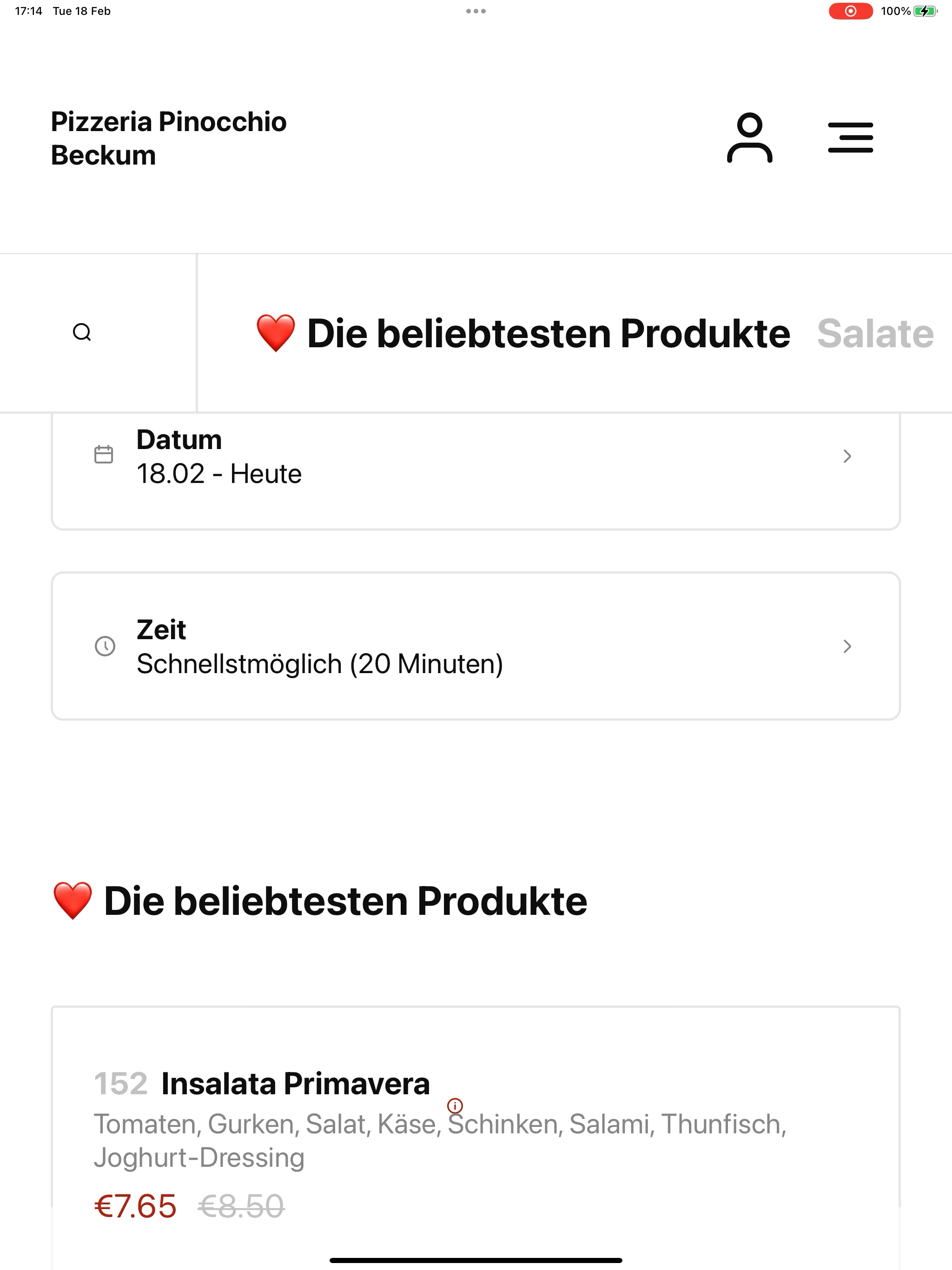
Task: Switch to the Salate category tab
Action: (876, 333)
